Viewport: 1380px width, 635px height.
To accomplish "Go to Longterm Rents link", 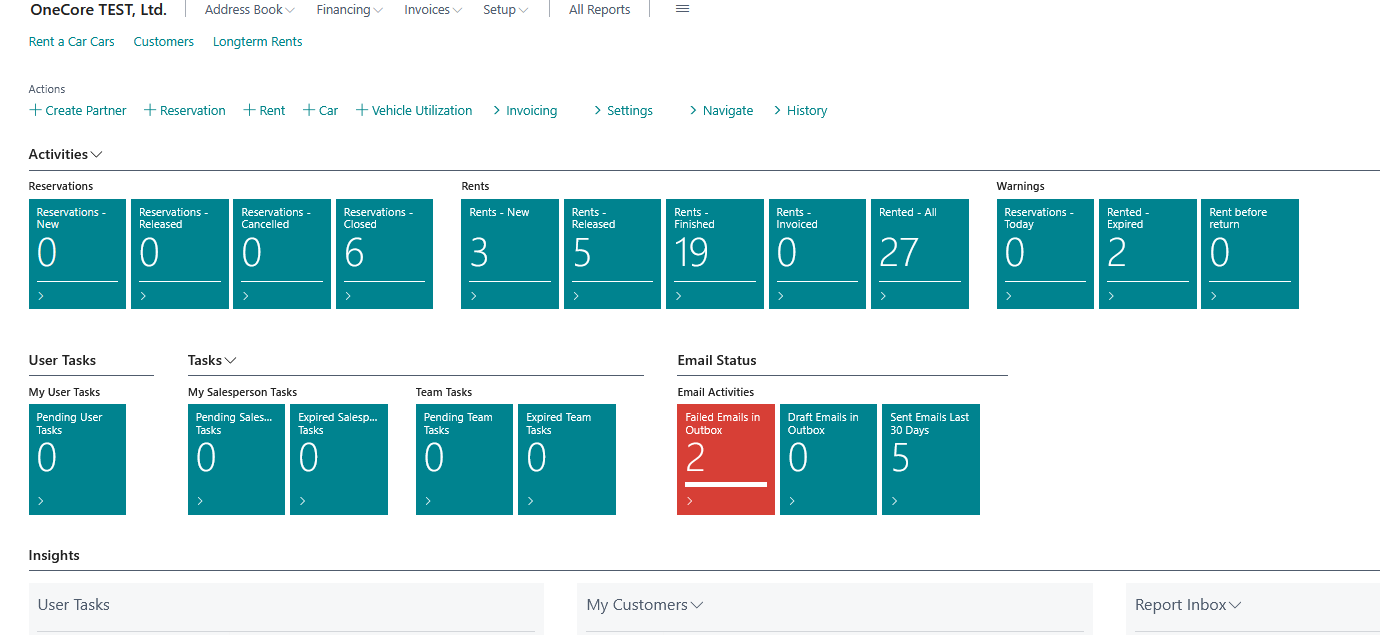I will pyautogui.click(x=257, y=42).
